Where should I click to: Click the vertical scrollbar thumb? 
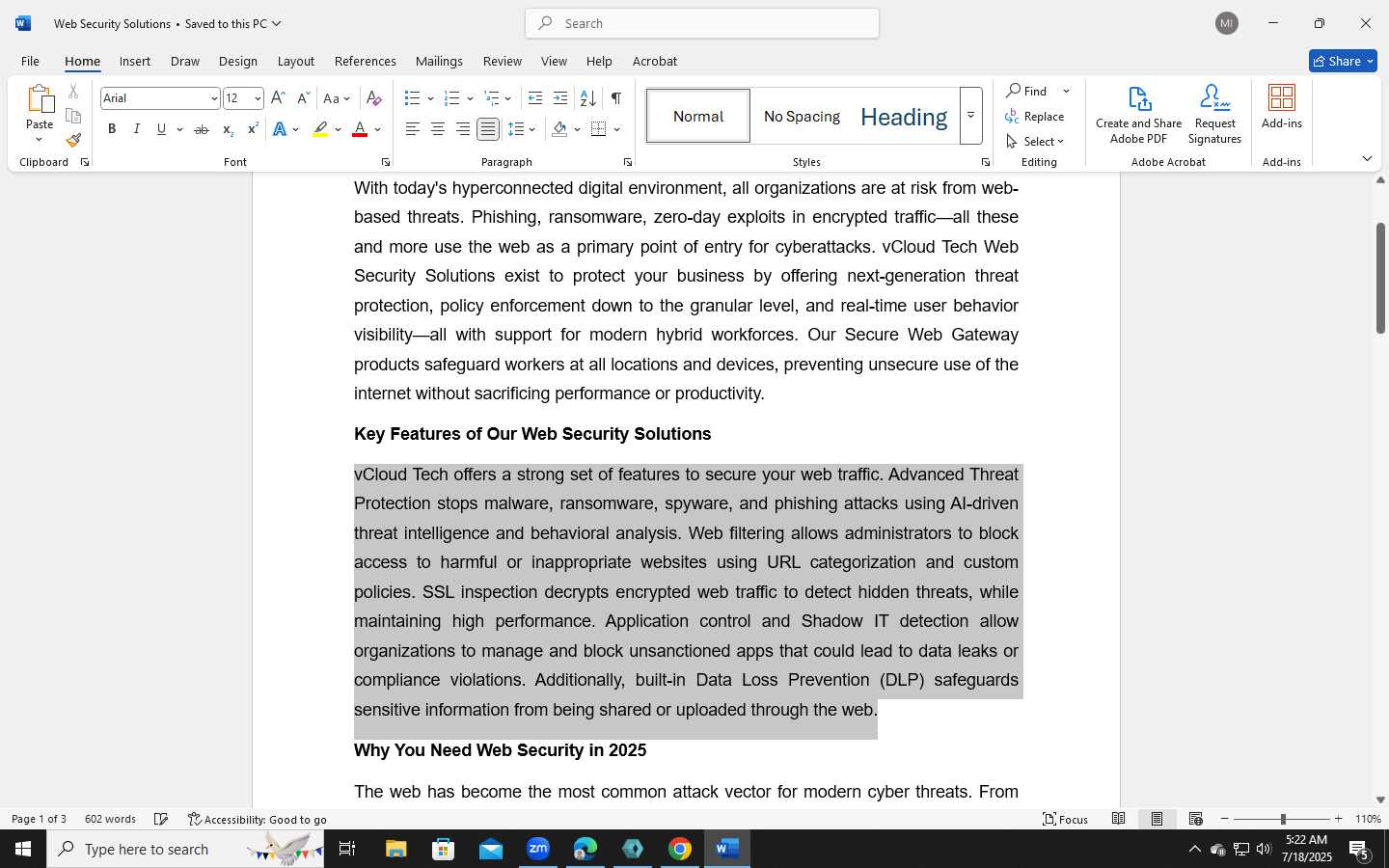coord(1380,279)
